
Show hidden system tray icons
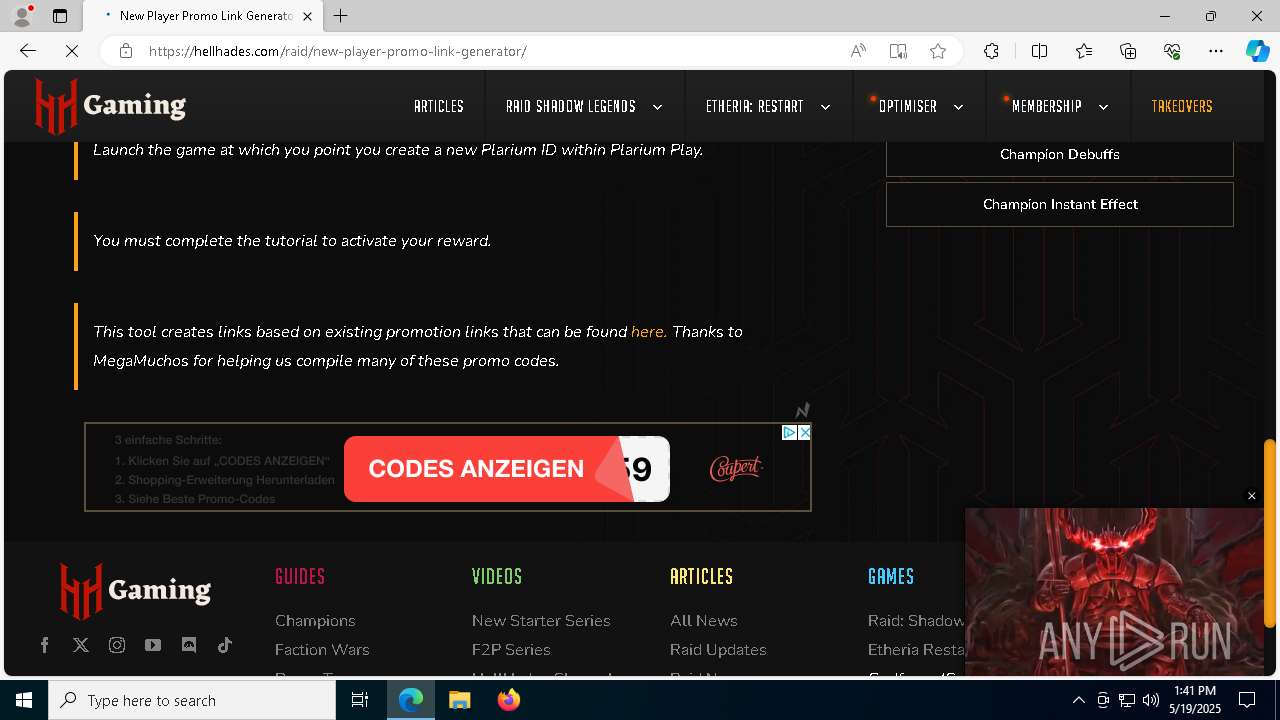pos(1078,700)
